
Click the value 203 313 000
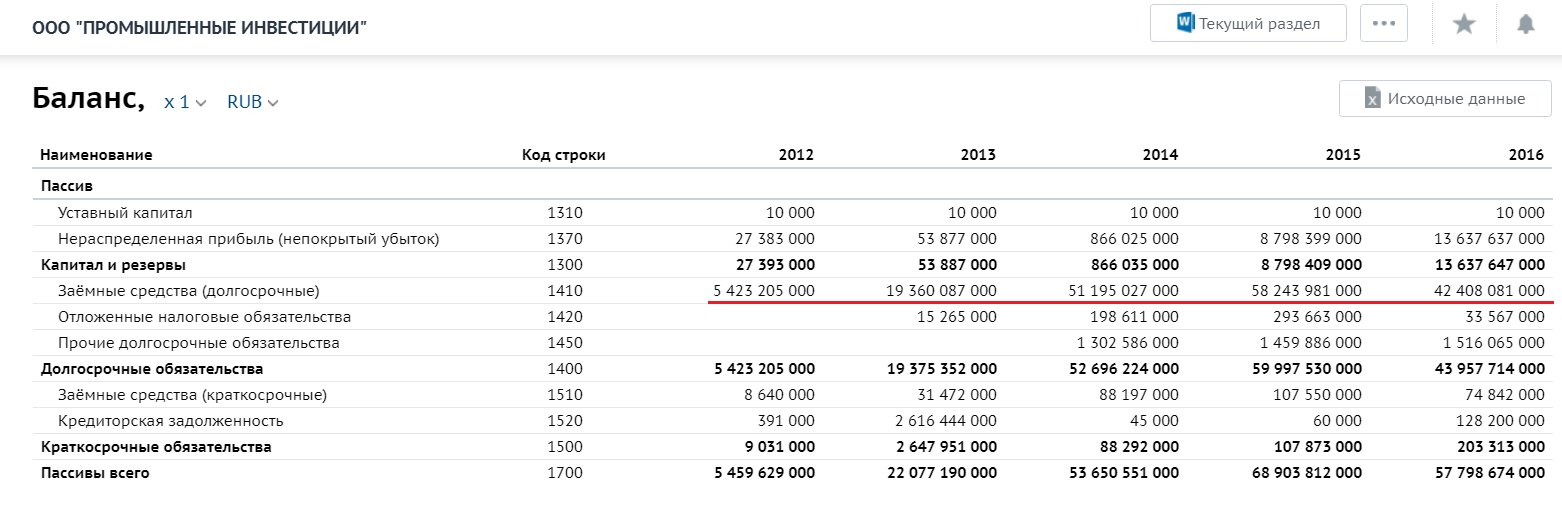coord(1503,447)
